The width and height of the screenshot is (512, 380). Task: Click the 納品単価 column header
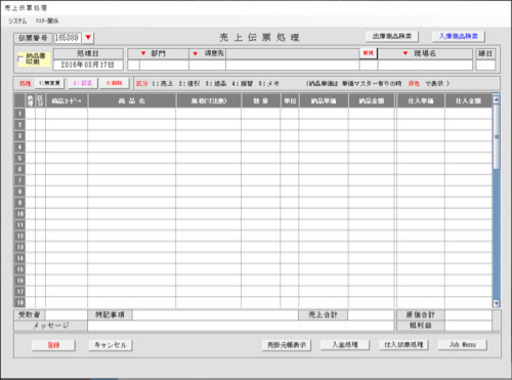[324, 101]
